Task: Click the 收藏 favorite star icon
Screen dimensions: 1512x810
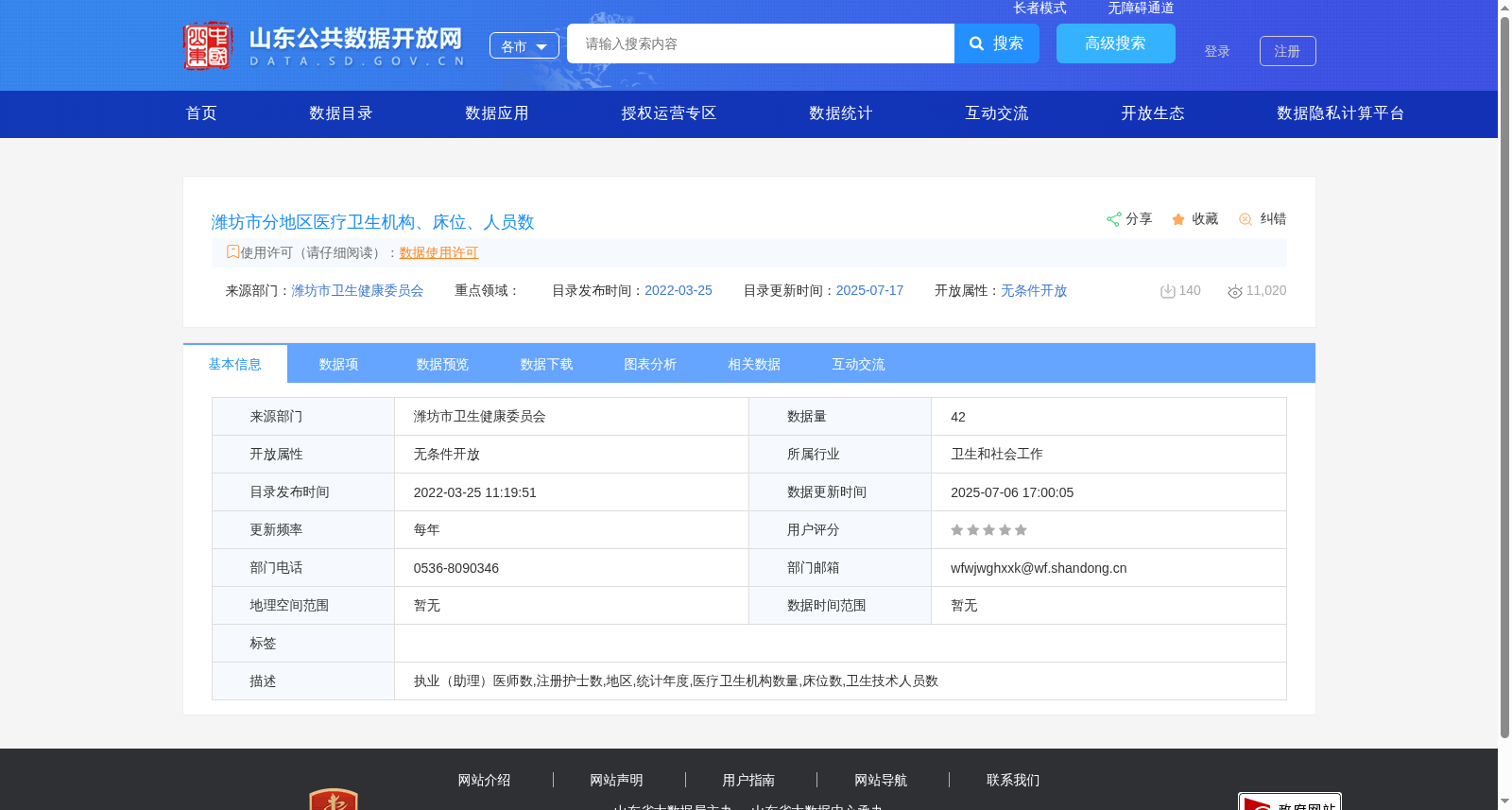Action: click(1178, 219)
